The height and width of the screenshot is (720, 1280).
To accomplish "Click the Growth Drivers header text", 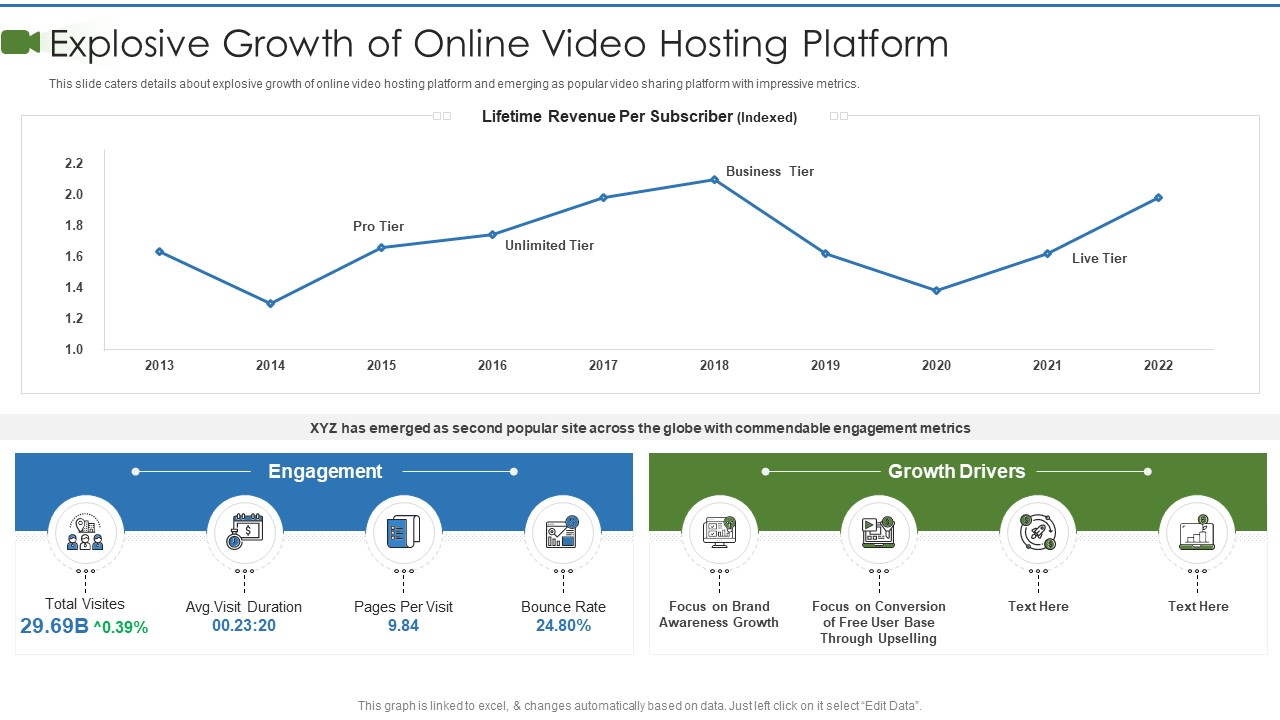I will coord(957,471).
